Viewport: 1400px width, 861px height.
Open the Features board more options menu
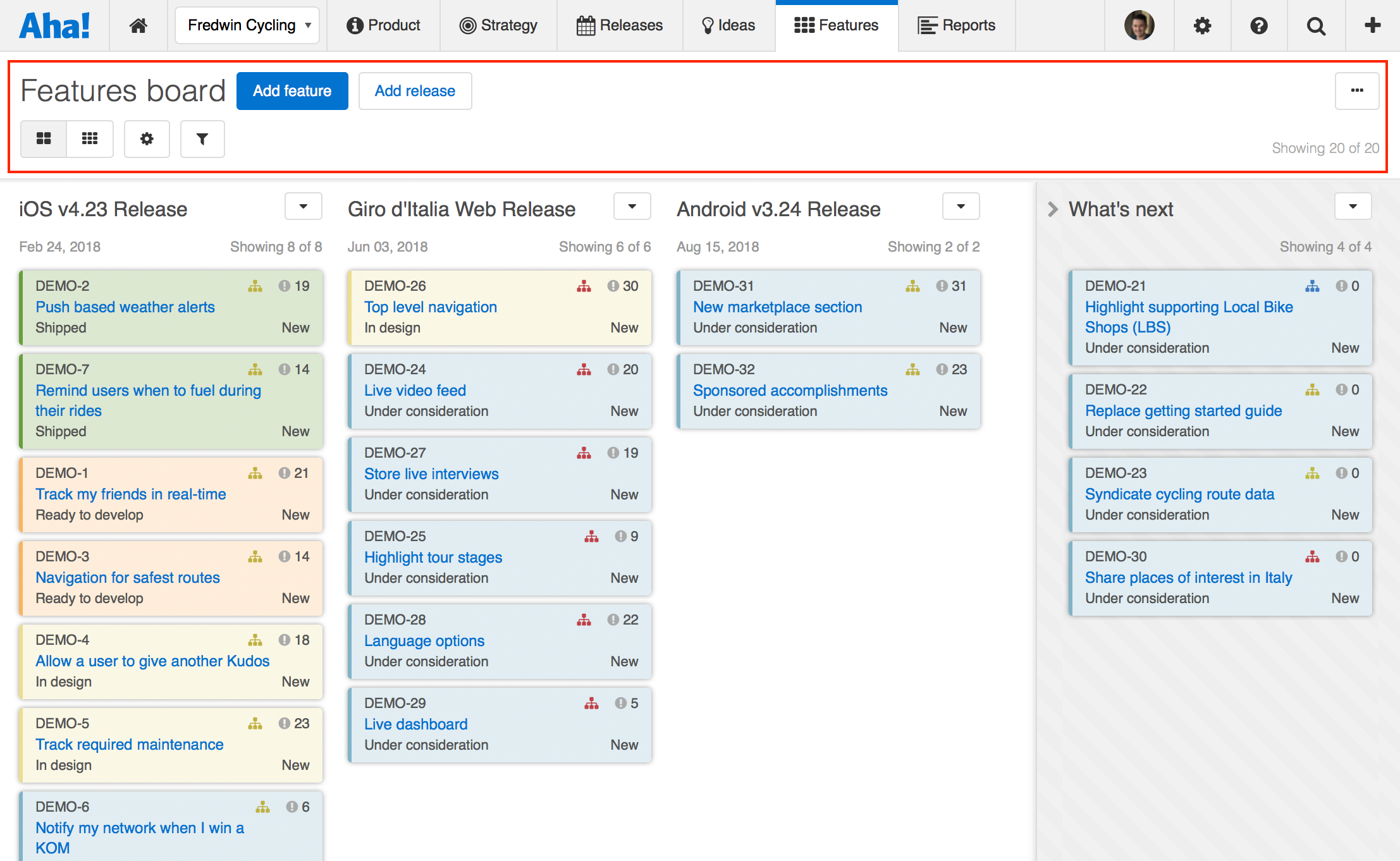tap(1357, 90)
